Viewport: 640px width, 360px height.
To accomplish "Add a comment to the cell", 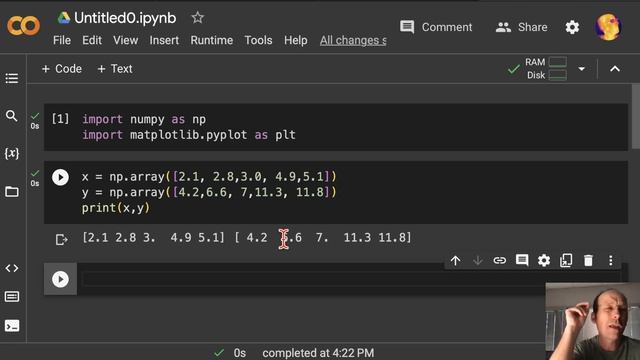I will [522, 260].
